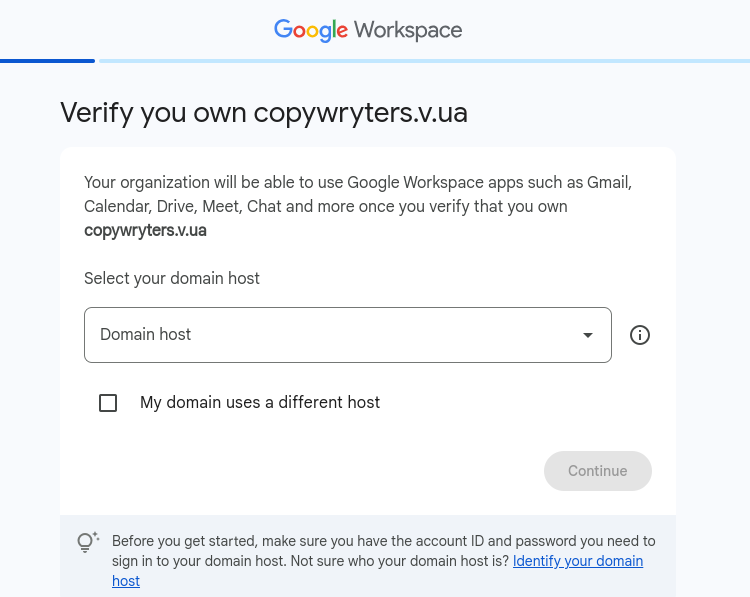Click the Google Workspace logo

pyautogui.click(x=368, y=30)
